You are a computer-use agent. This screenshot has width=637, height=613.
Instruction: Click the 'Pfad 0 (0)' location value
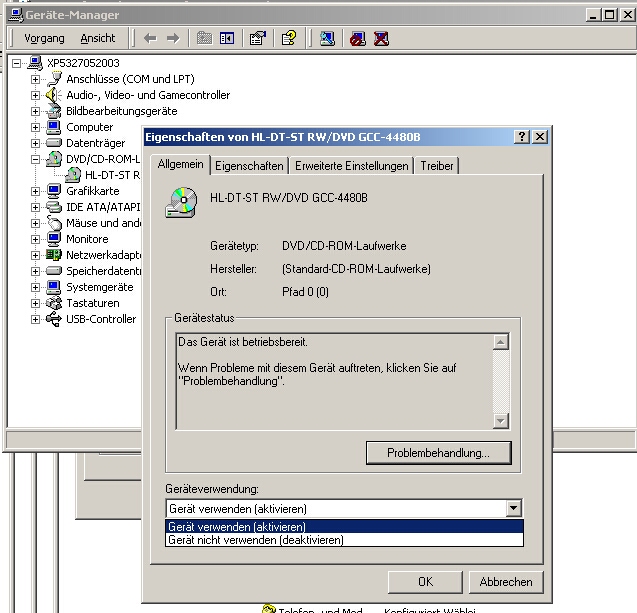pos(306,292)
